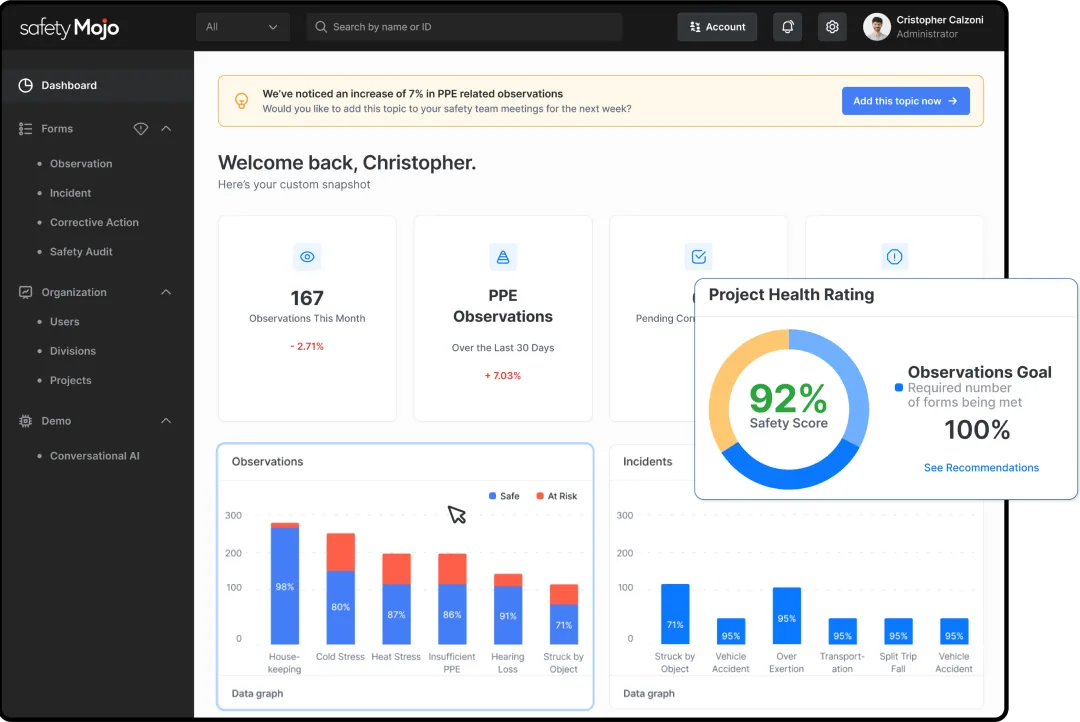Click the Insufficient PPE 86% bar
This screenshot has height=722, width=1080.
pos(452,599)
